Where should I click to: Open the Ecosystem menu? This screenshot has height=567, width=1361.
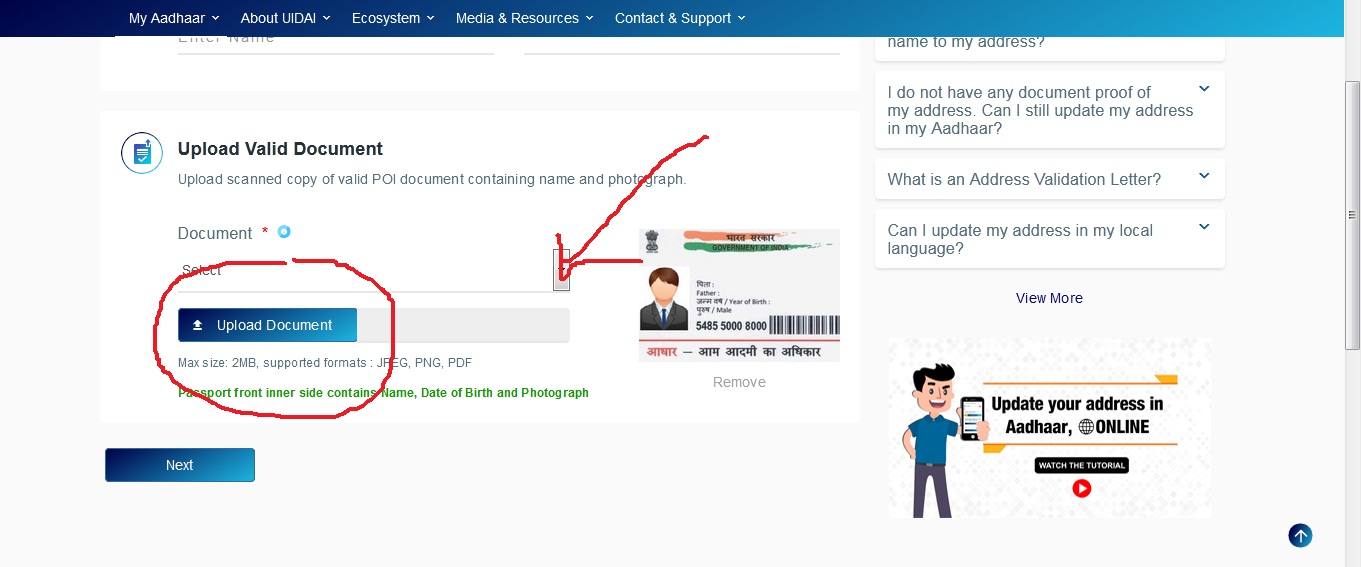pyautogui.click(x=393, y=18)
